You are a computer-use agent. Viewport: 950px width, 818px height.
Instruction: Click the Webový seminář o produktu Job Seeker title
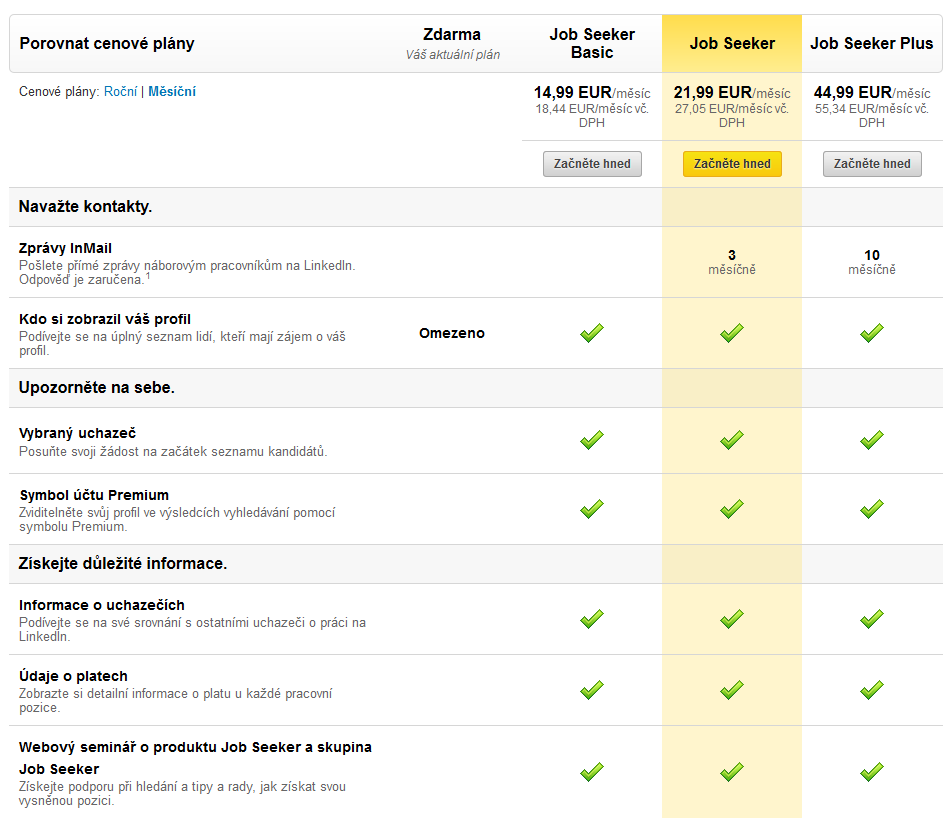point(195,758)
